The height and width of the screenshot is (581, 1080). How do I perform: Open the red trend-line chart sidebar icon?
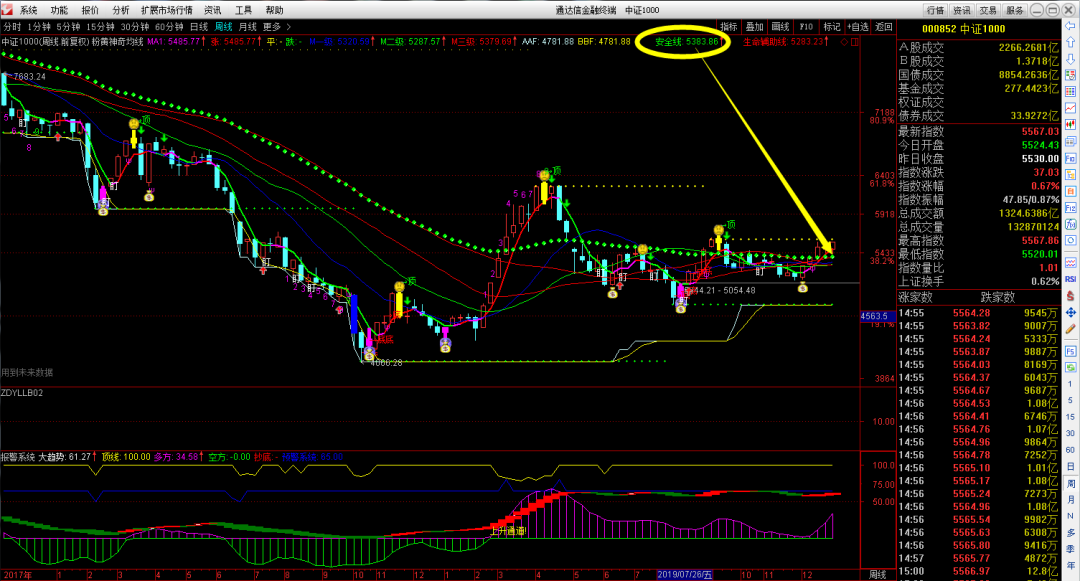pyautogui.click(x=1070, y=108)
